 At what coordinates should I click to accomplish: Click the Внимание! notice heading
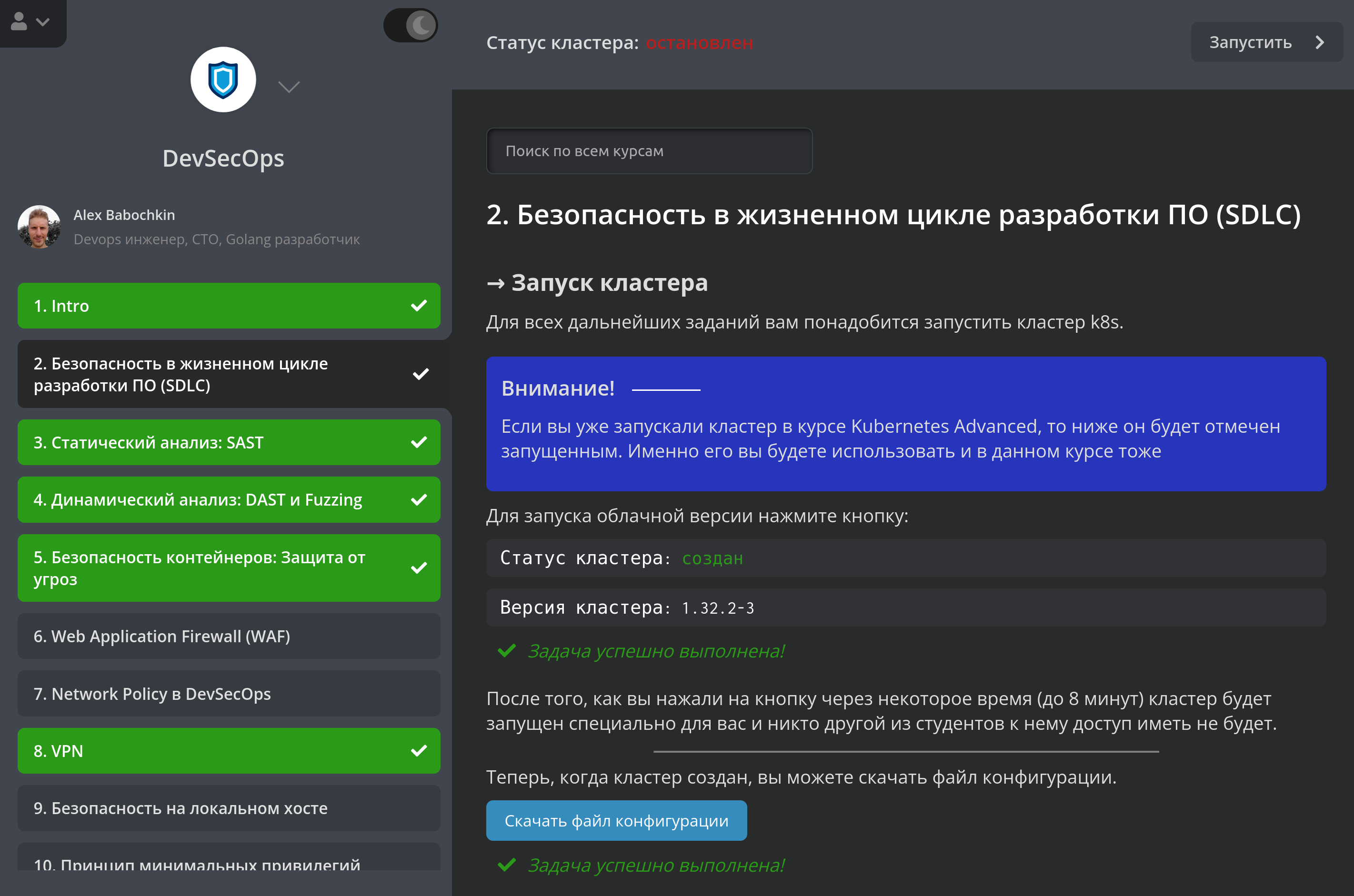point(558,388)
